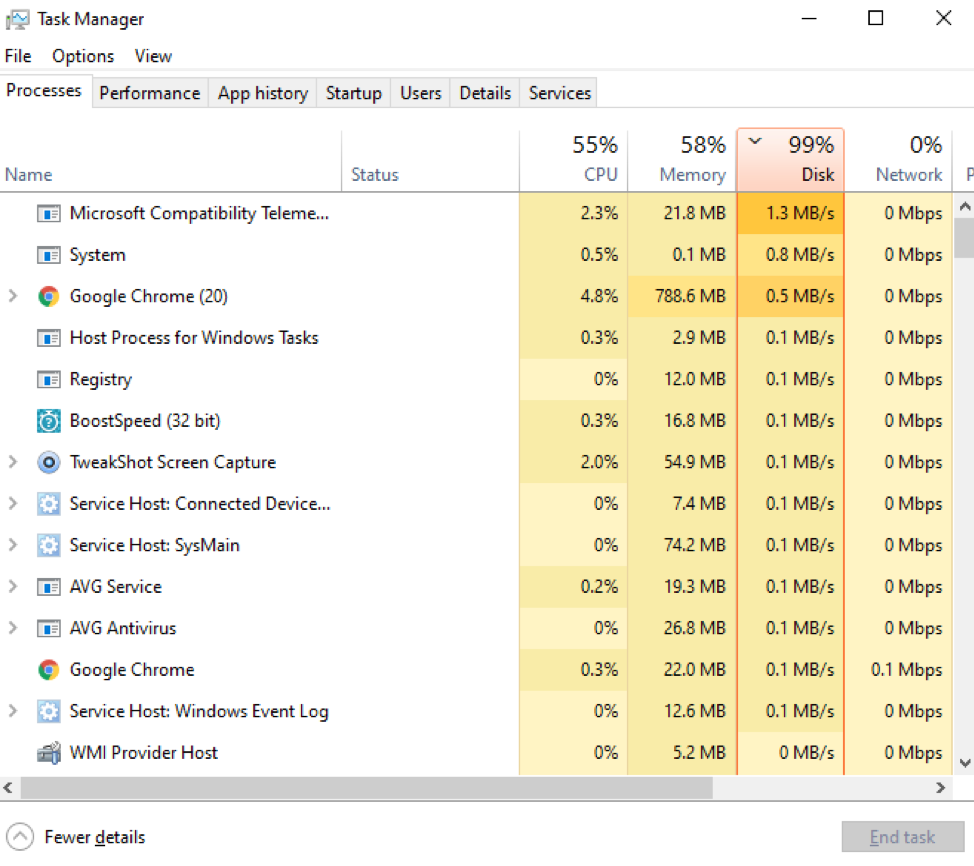The height and width of the screenshot is (866, 974).
Task: Open the Options menu
Action: [x=83, y=57]
